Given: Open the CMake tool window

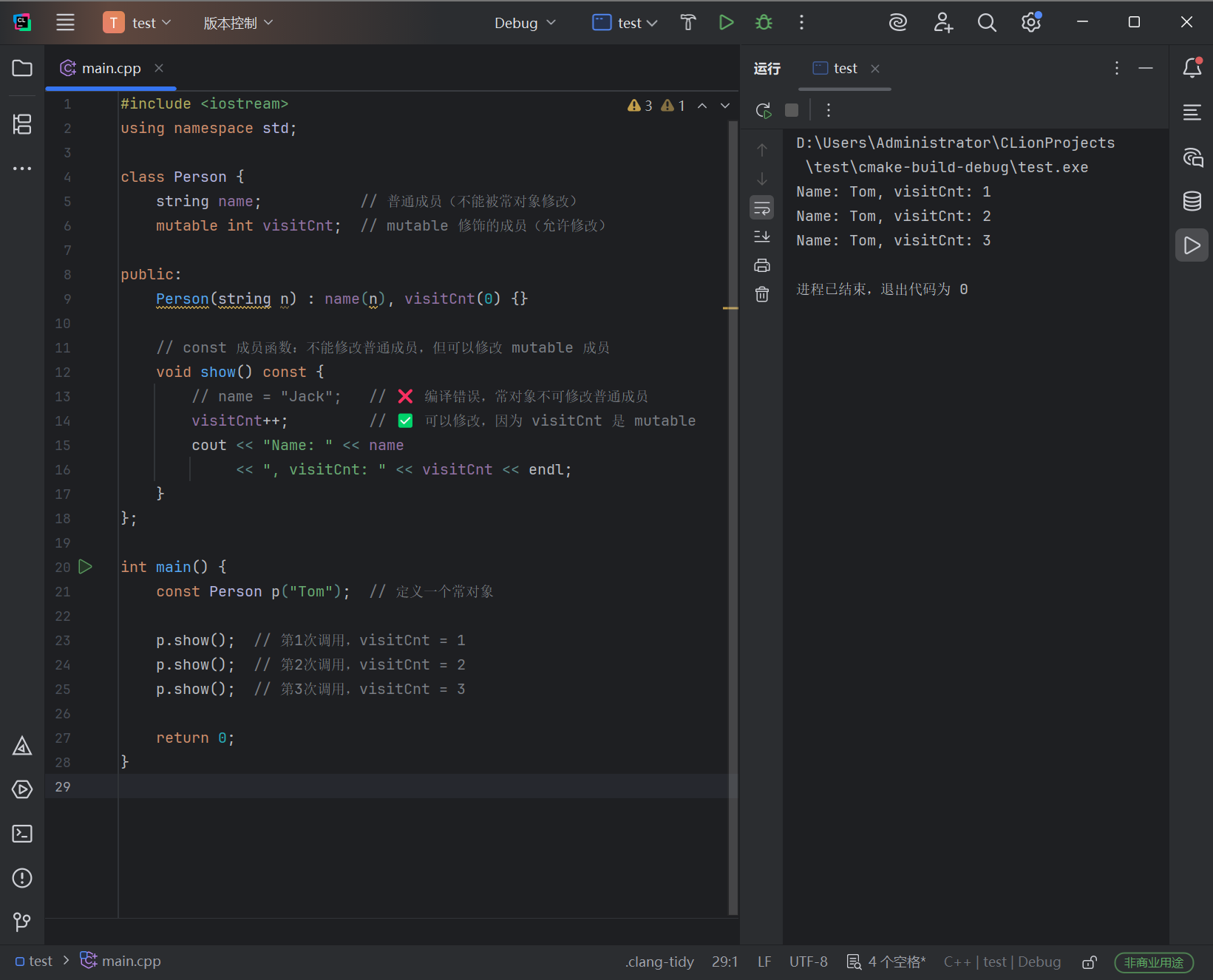Looking at the screenshot, I should (22, 746).
